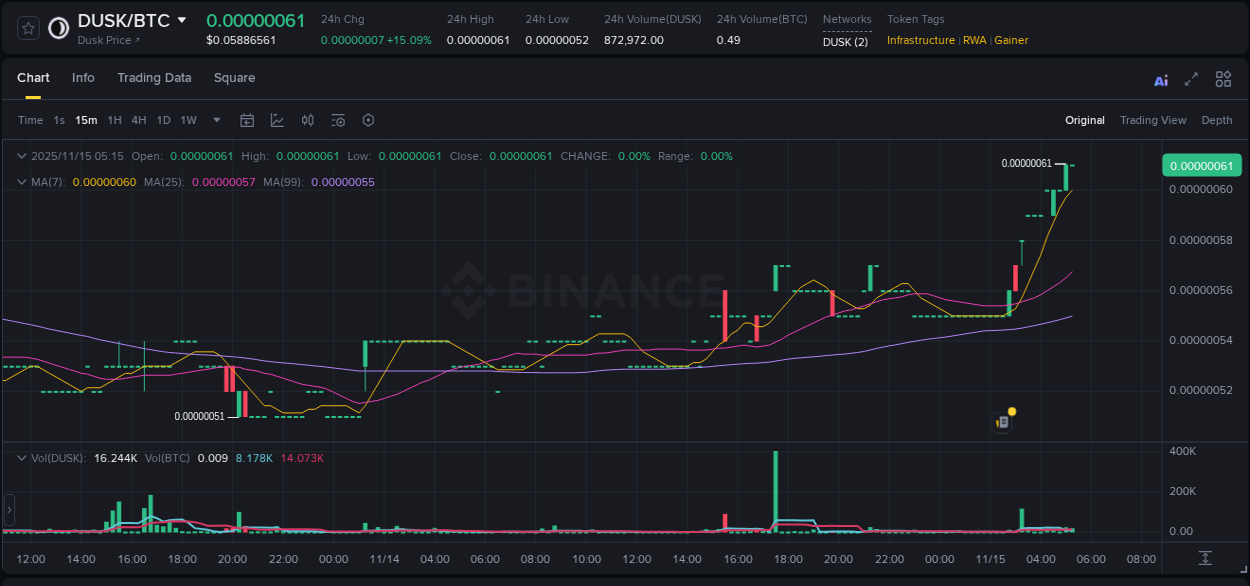1250x586 pixels.
Task: Open the Square tab
Action: pos(234,78)
